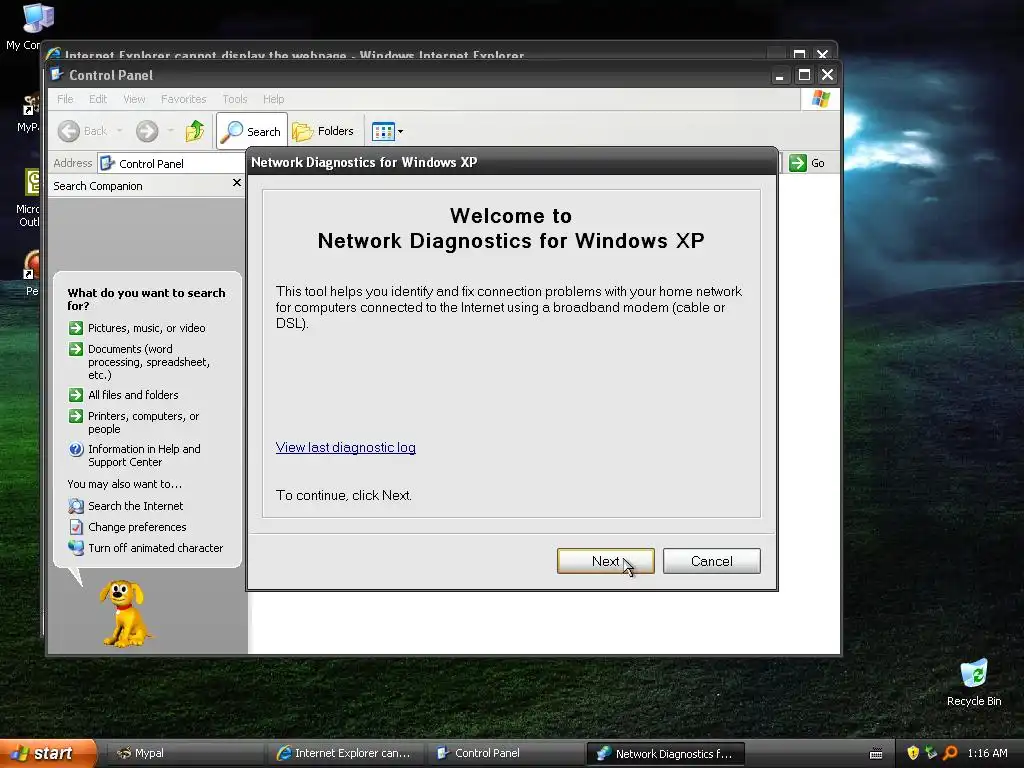Click the magnifier search tray icon
The image size is (1024, 768).
click(x=950, y=753)
